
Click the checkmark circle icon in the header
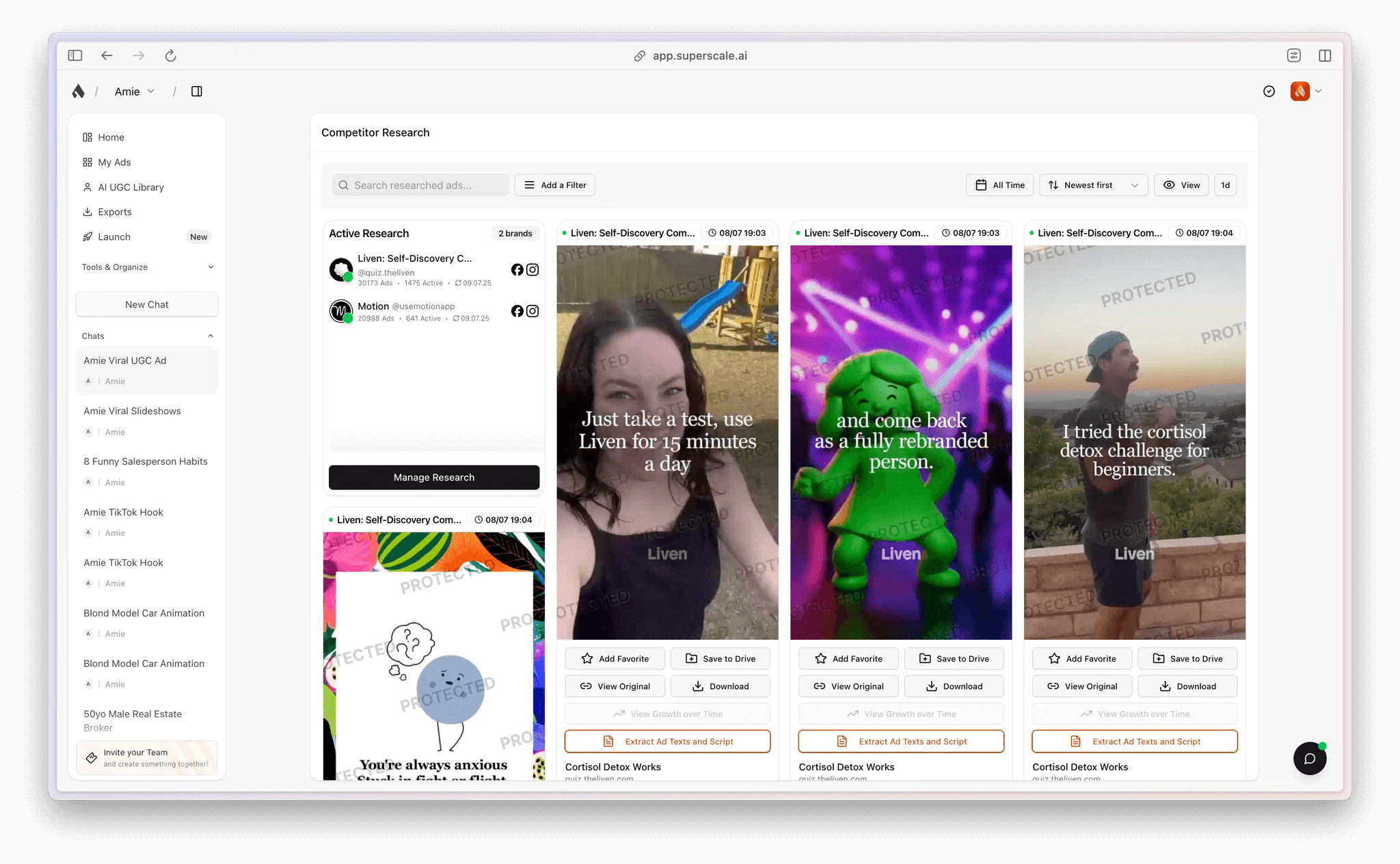(x=1269, y=91)
